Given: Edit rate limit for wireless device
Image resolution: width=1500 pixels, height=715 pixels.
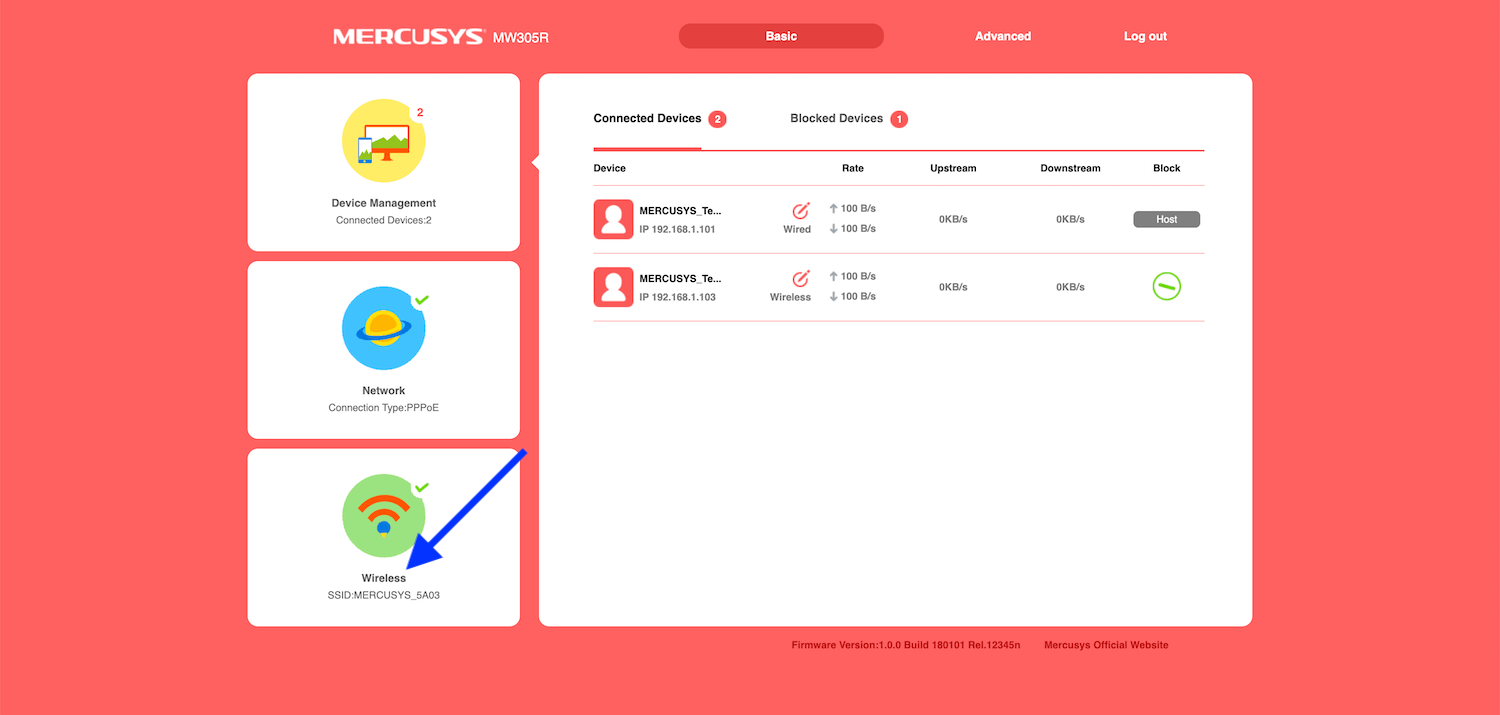Looking at the screenshot, I should coord(800,279).
